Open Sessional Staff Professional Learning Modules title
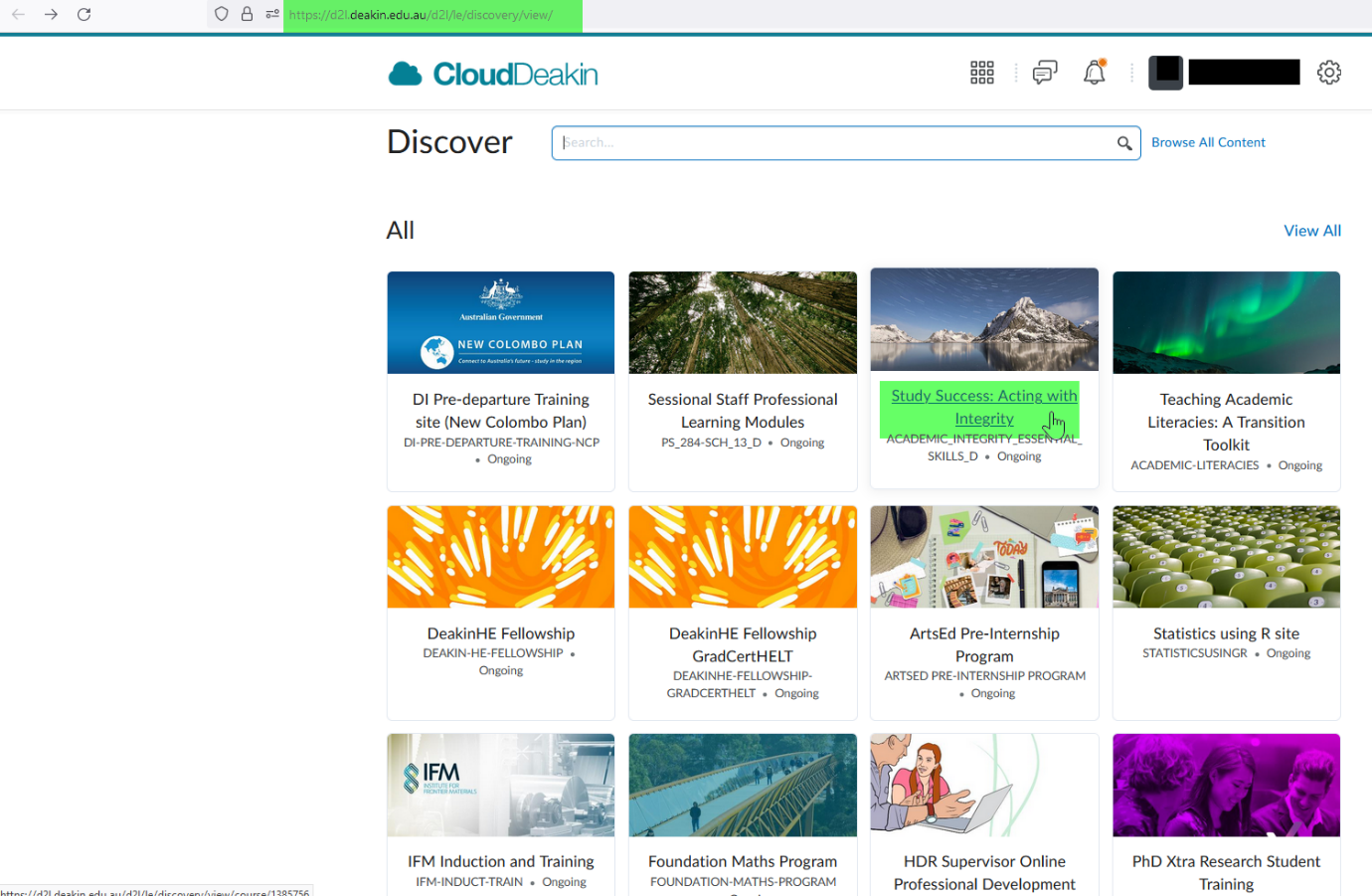Screen dimensions: 1372x896 pos(743,411)
